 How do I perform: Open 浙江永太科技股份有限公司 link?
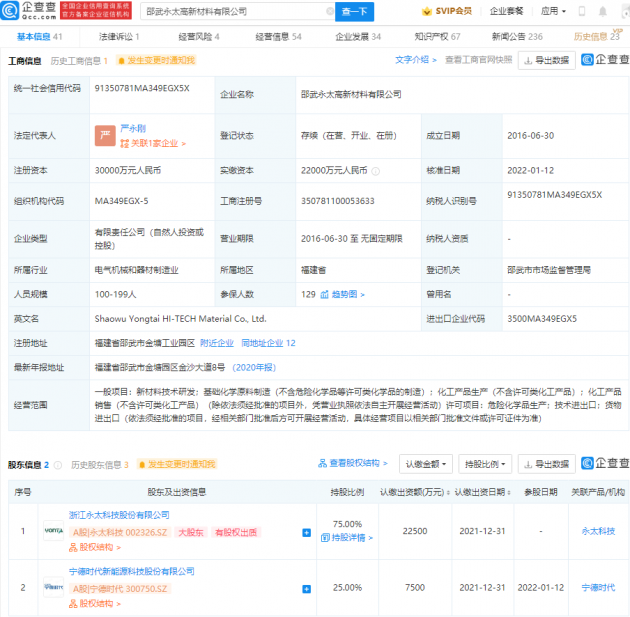119,515
